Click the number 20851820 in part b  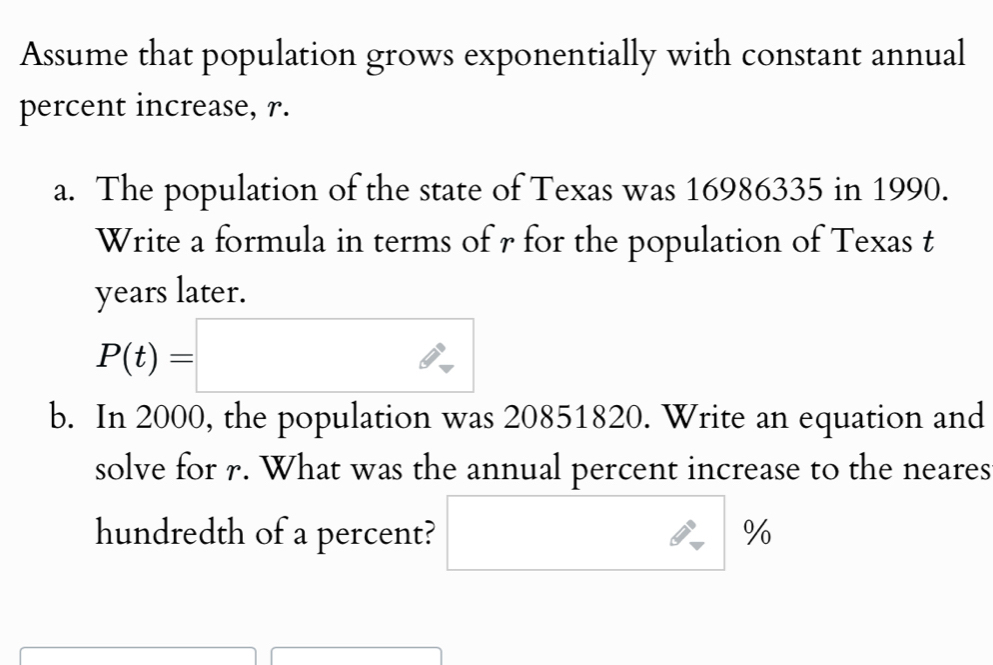[572, 417]
